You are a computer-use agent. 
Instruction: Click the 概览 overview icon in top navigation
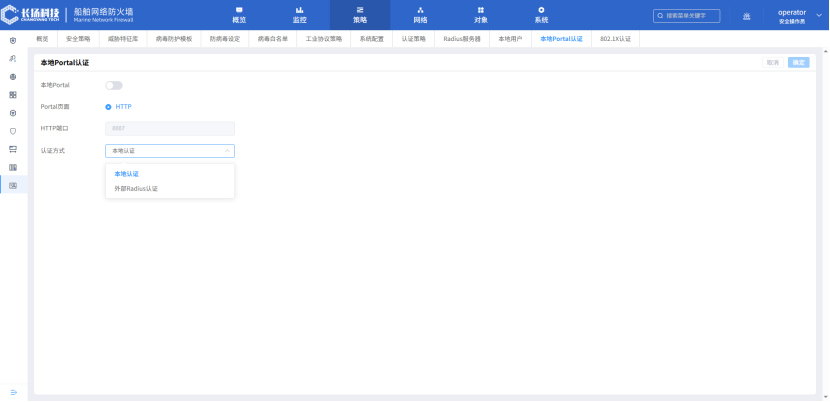point(239,10)
